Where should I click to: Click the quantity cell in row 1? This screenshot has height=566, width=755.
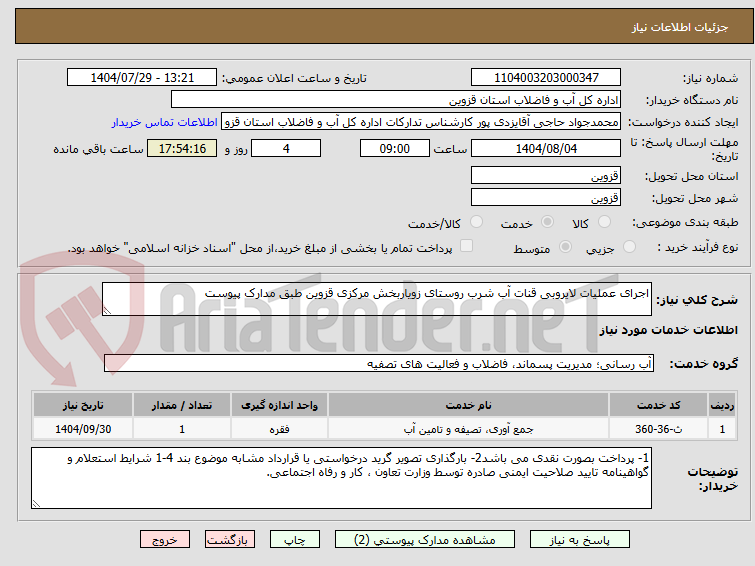point(182,429)
